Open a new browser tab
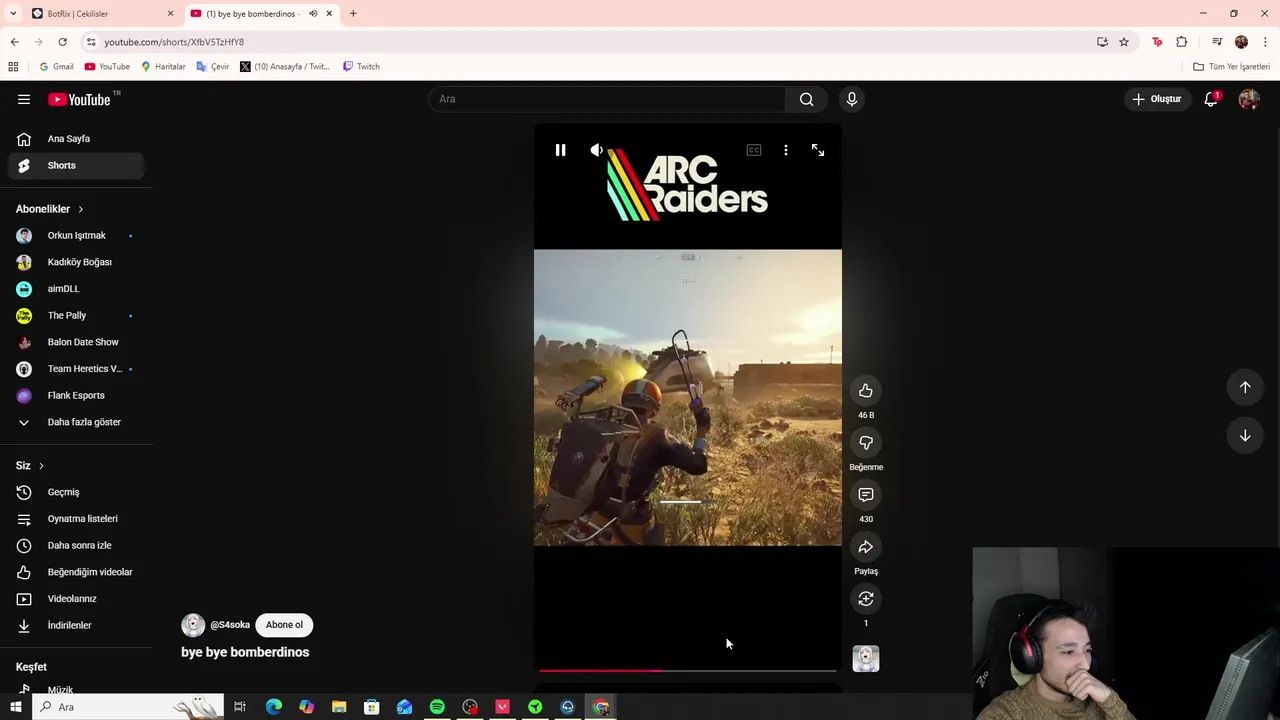1280x720 pixels. [x=353, y=14]
